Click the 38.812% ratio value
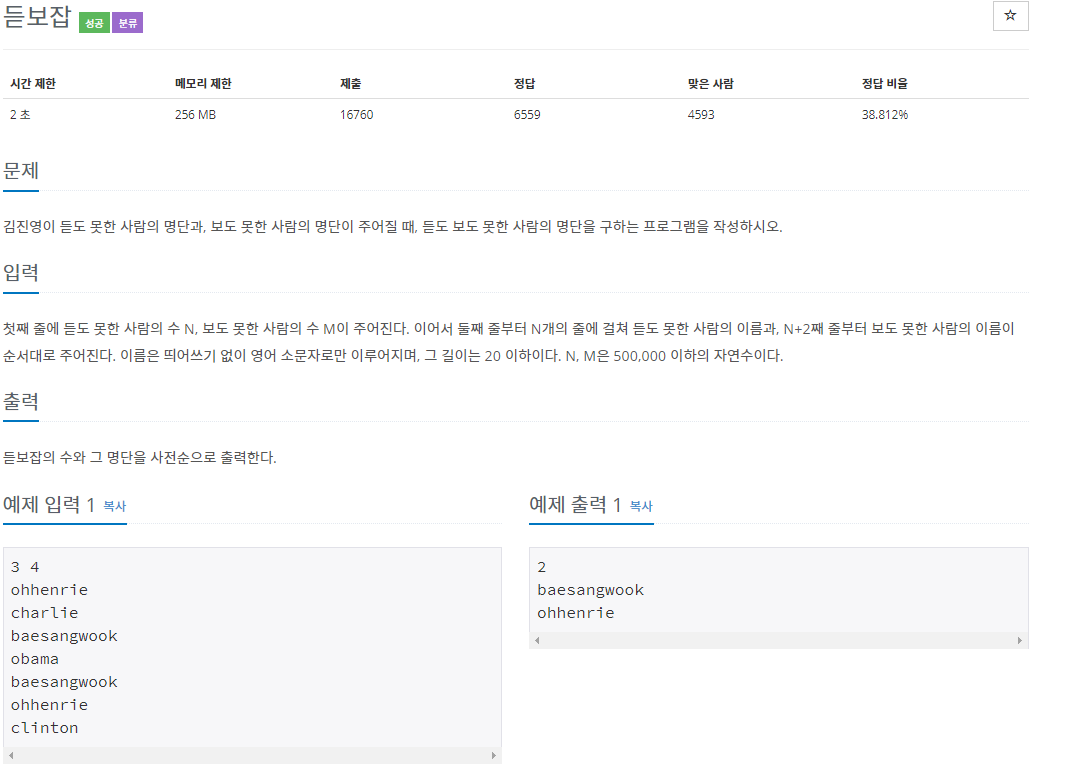This screenshot has width=1069, height=765. (884, 115)
